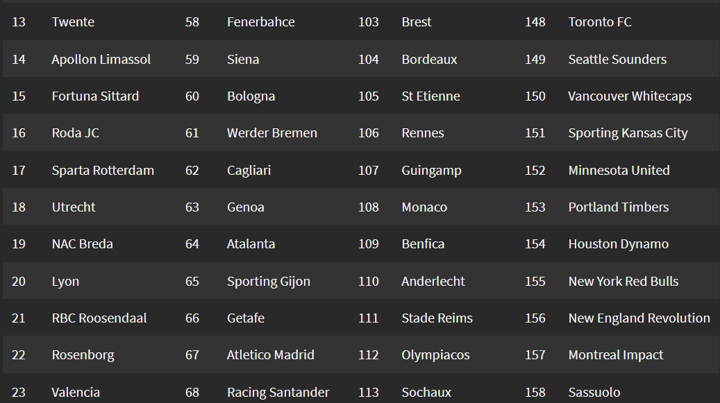Select the Sparta Rotterdam row
720x403 pixels.
click(103, 170)
